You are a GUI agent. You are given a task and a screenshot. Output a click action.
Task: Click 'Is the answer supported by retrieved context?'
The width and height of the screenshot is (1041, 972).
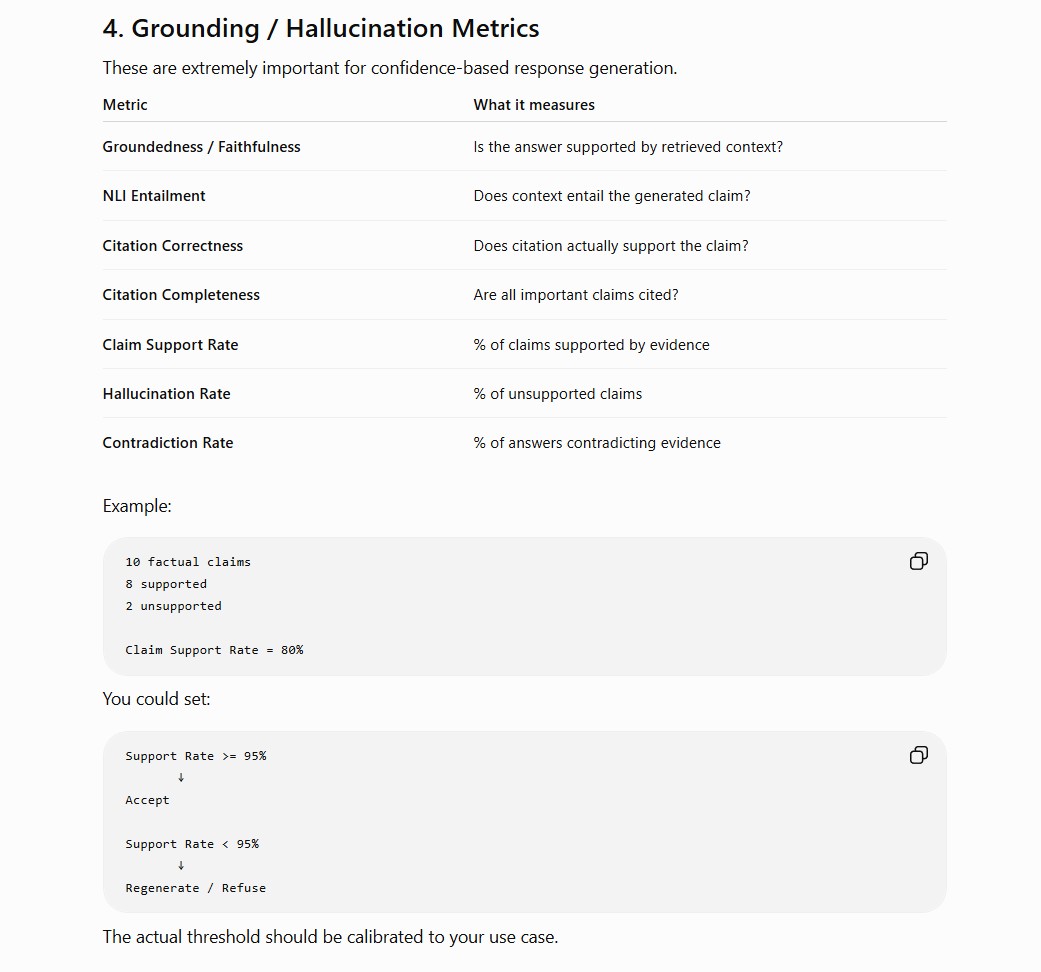point(628,147)
